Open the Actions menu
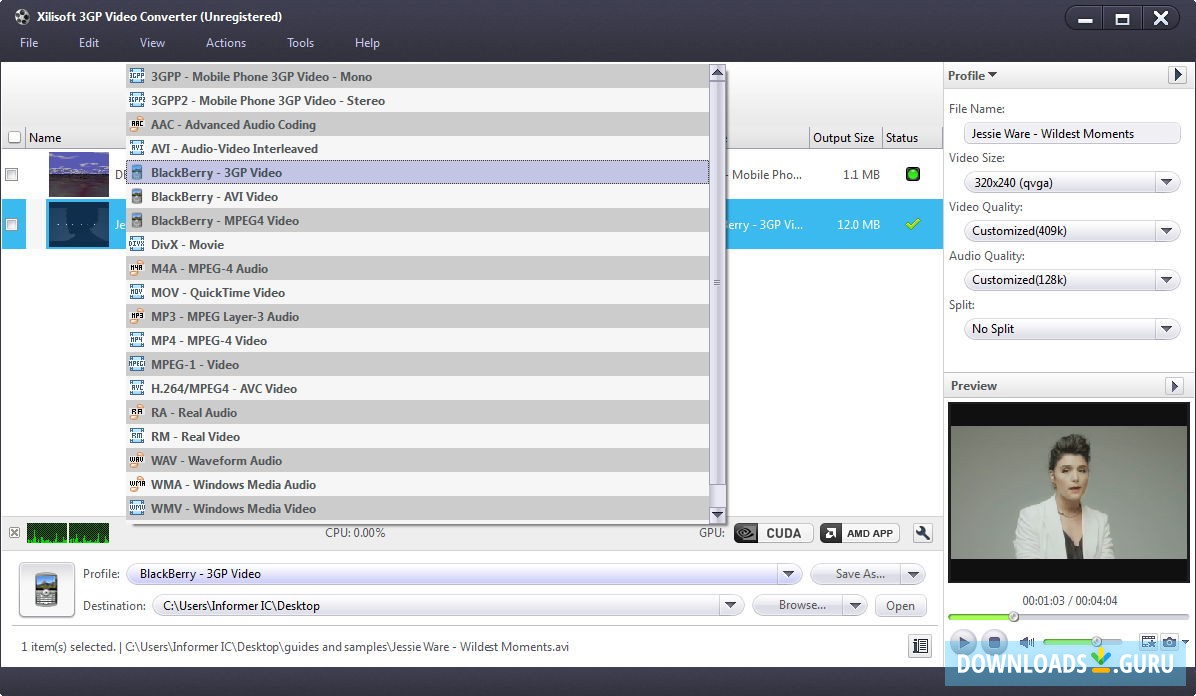This screenshot has height=696, width=1196. [225, 43]
